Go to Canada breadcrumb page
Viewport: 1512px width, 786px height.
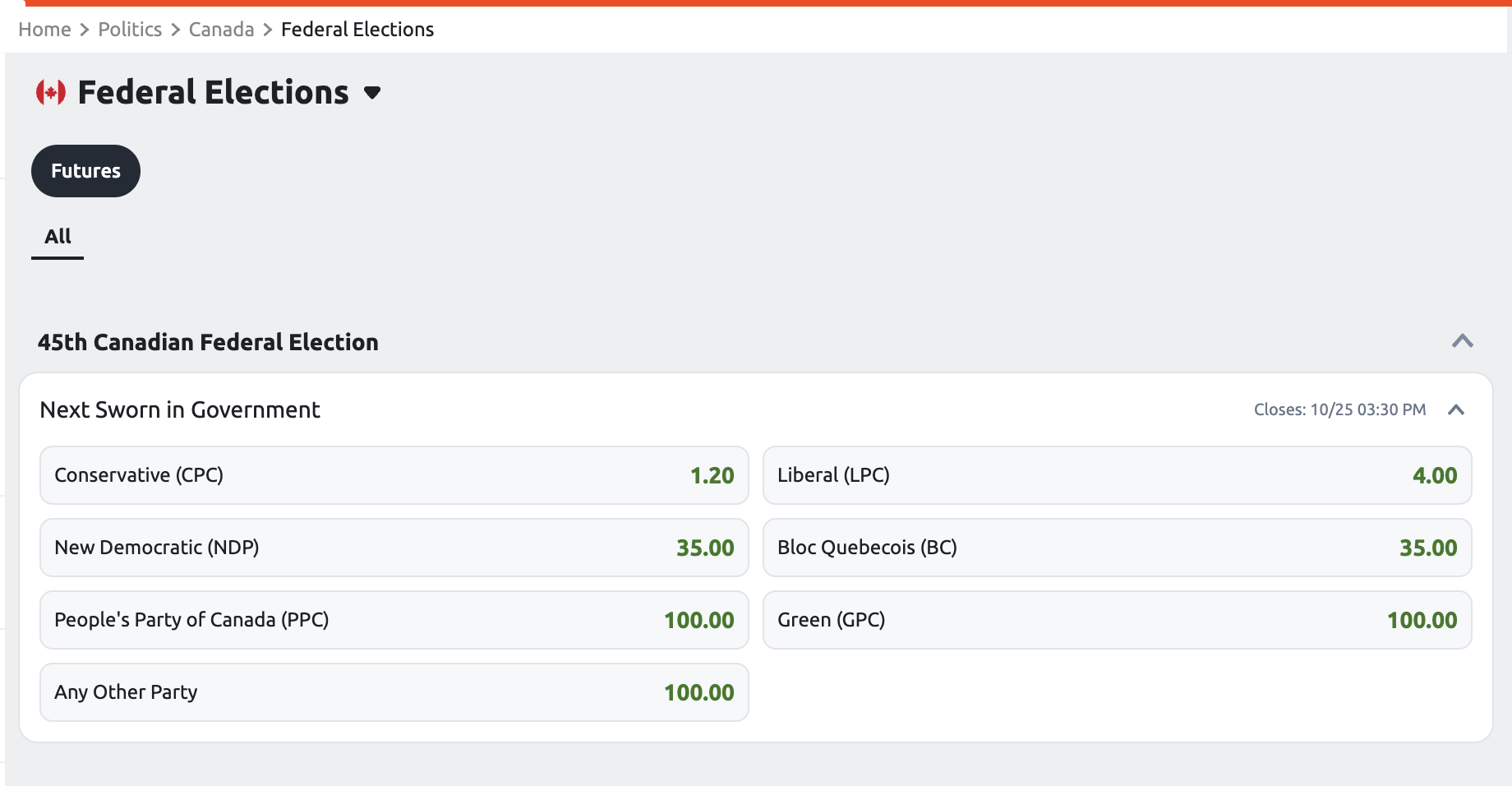pos(220,29)
